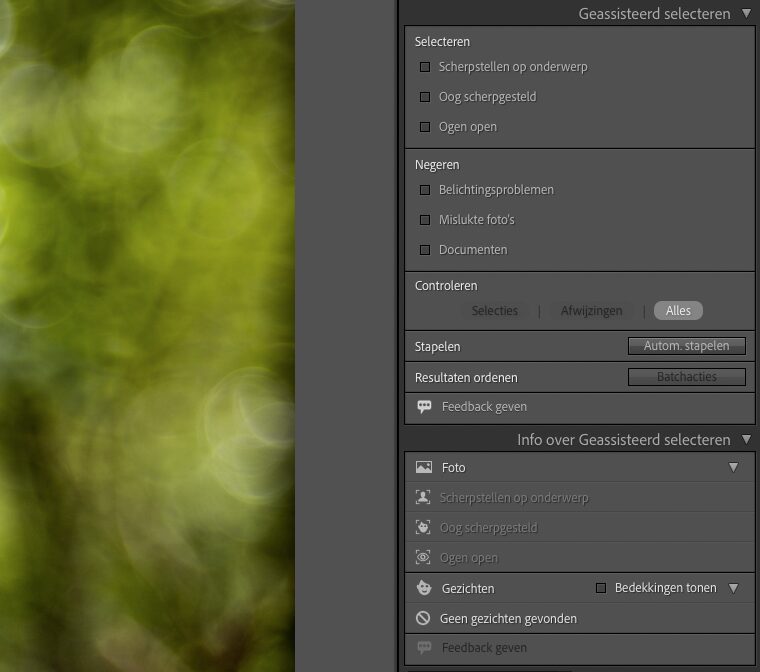
Task: Click Oog scherpgesteld info row text
Action: [488, 528]
